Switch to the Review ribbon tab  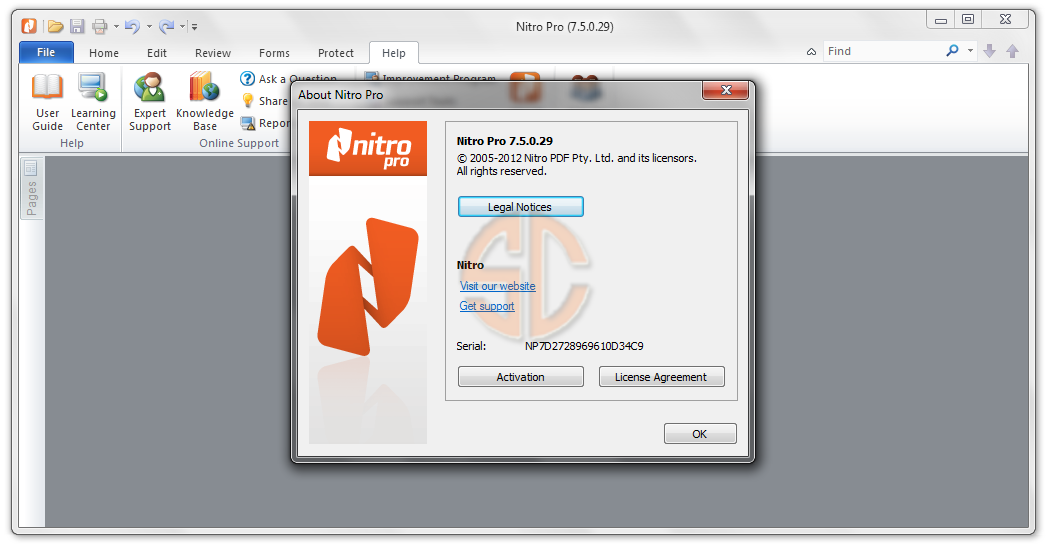[x=213, y=53]
